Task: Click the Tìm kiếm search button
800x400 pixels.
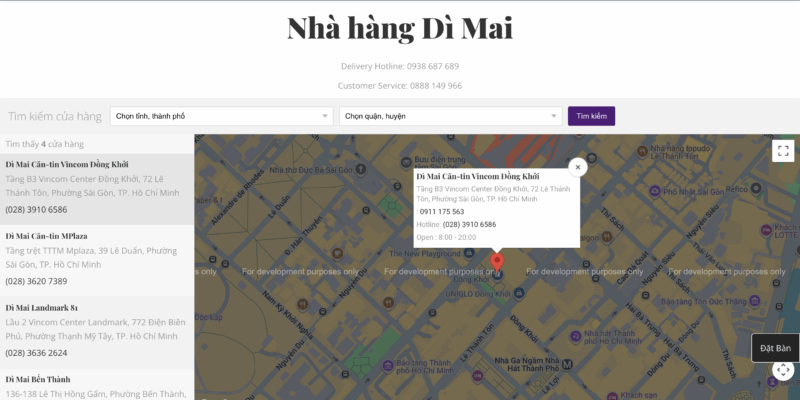Action: tap(591, 116)
